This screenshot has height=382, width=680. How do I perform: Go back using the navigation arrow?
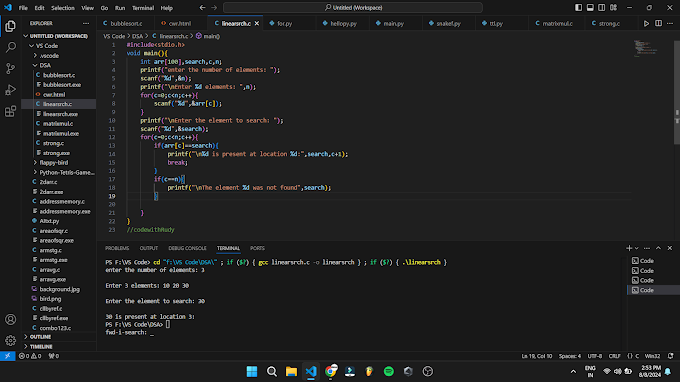click(x=203, y=8)
